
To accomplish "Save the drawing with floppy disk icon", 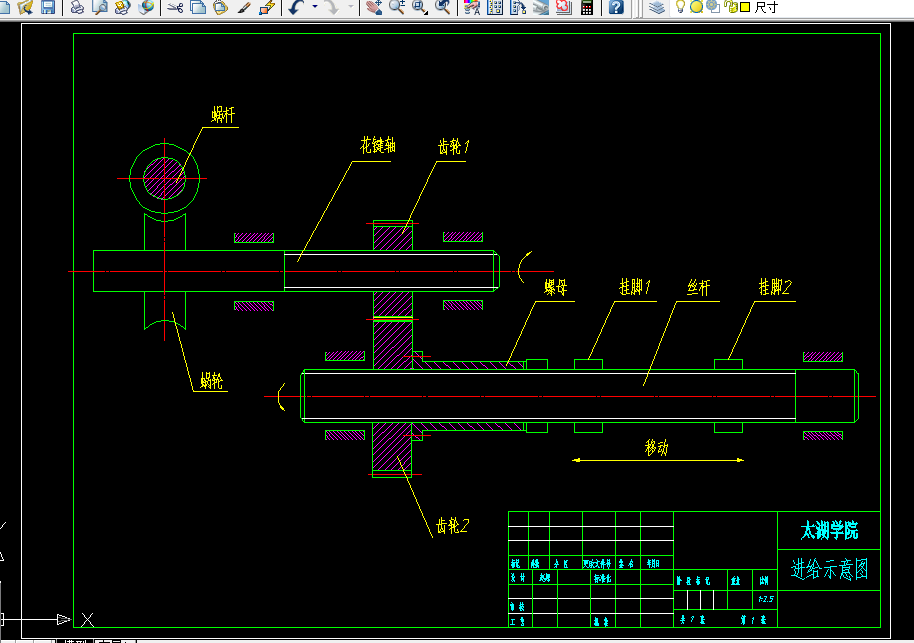I will [x=48, y=7].
